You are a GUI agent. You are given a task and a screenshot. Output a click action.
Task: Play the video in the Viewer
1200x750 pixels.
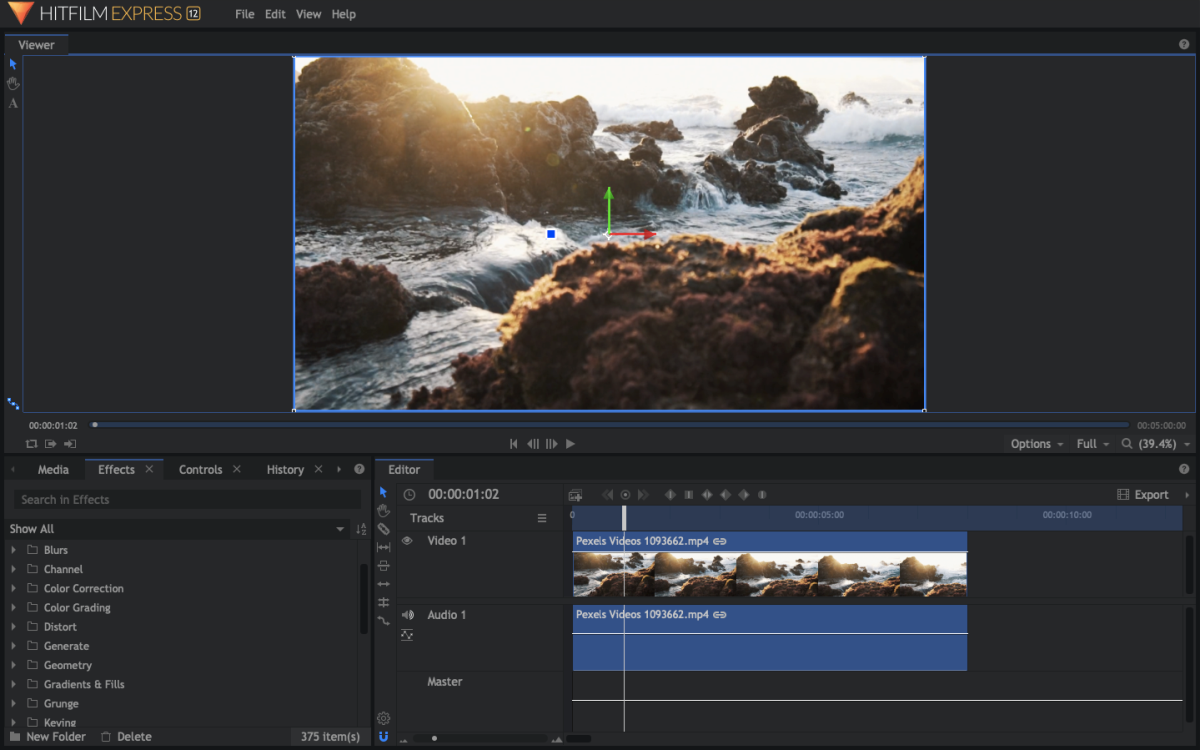click(x=570, y=444)
